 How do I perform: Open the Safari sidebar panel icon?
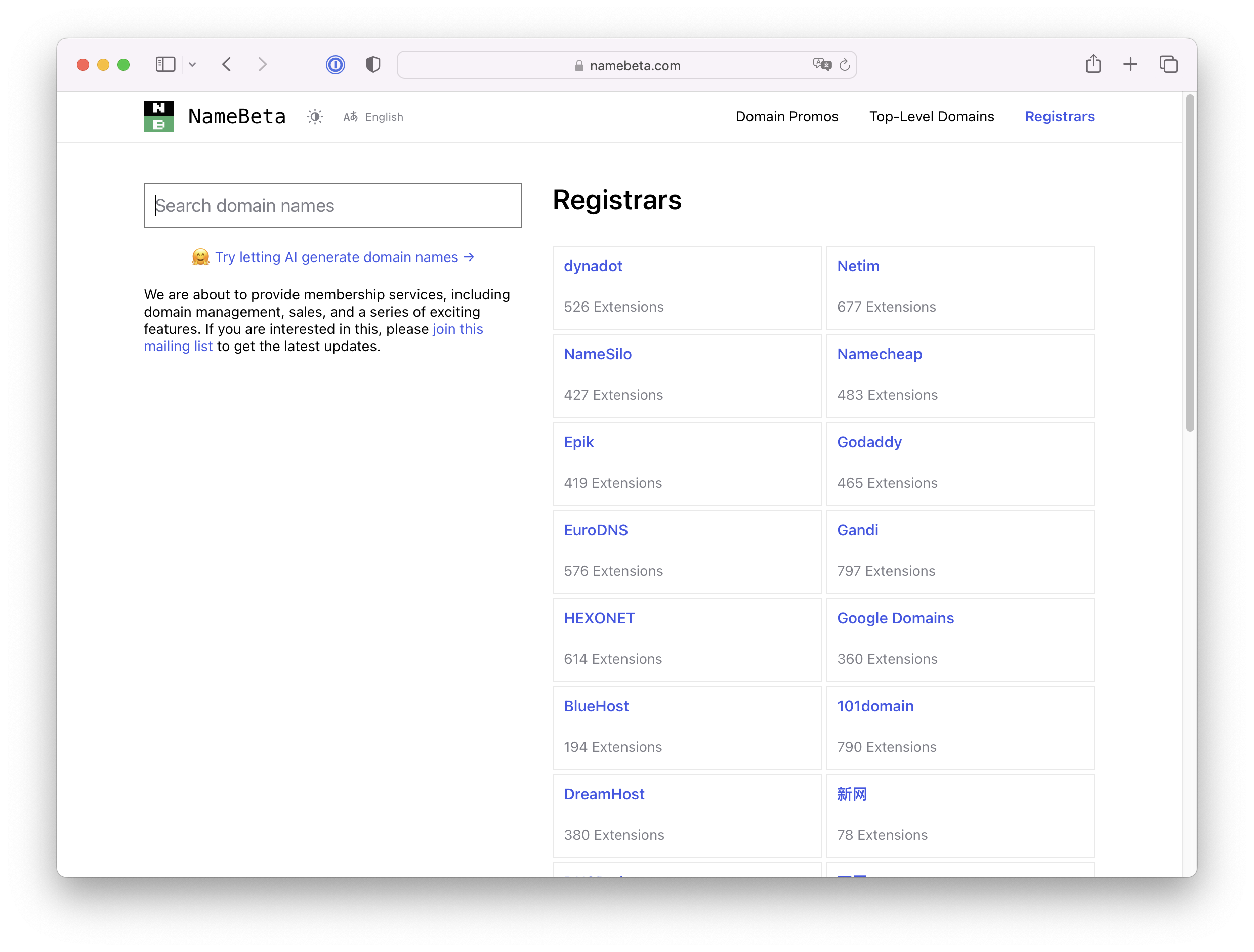[165, 64]
